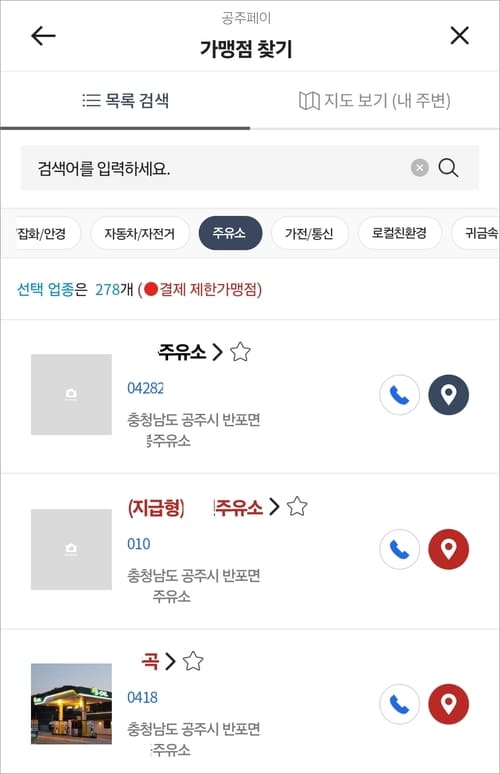The width and height of the screenshot is (500, 774).
Task: Expand third listing details chevron
Action: (170, 661)
